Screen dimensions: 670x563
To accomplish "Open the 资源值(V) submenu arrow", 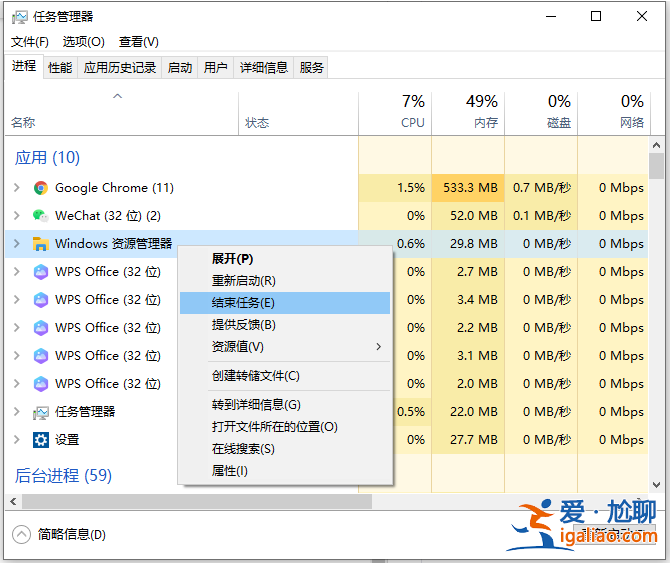I will click(x=378, y=346).
